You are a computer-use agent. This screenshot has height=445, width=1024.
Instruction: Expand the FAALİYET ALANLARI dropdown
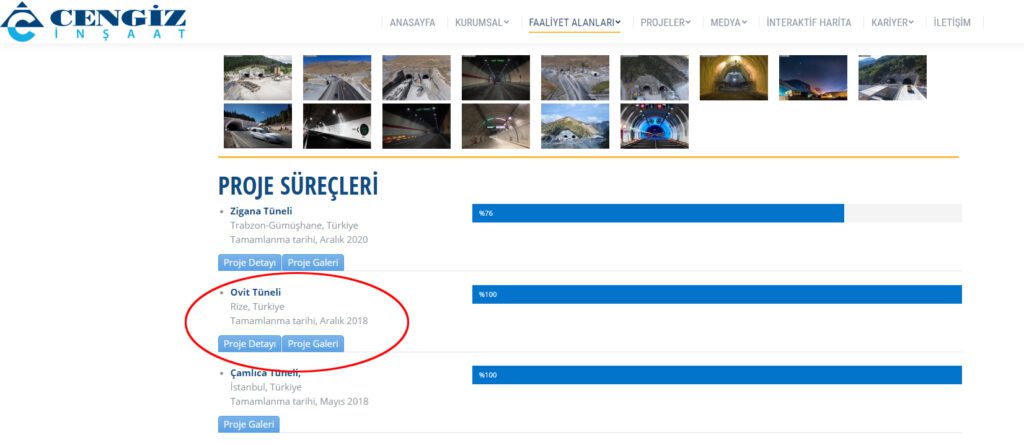(x=574, y=22)
